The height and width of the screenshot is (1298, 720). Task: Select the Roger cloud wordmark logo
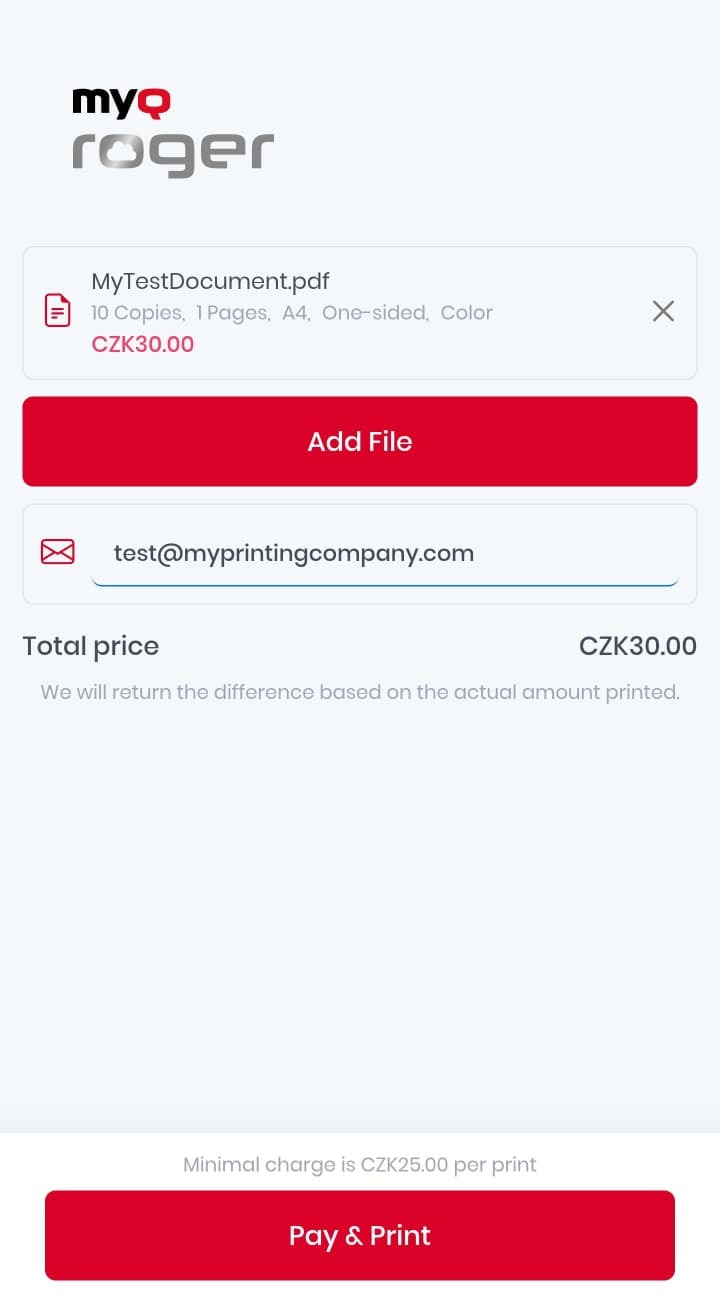tap(172, 150)
